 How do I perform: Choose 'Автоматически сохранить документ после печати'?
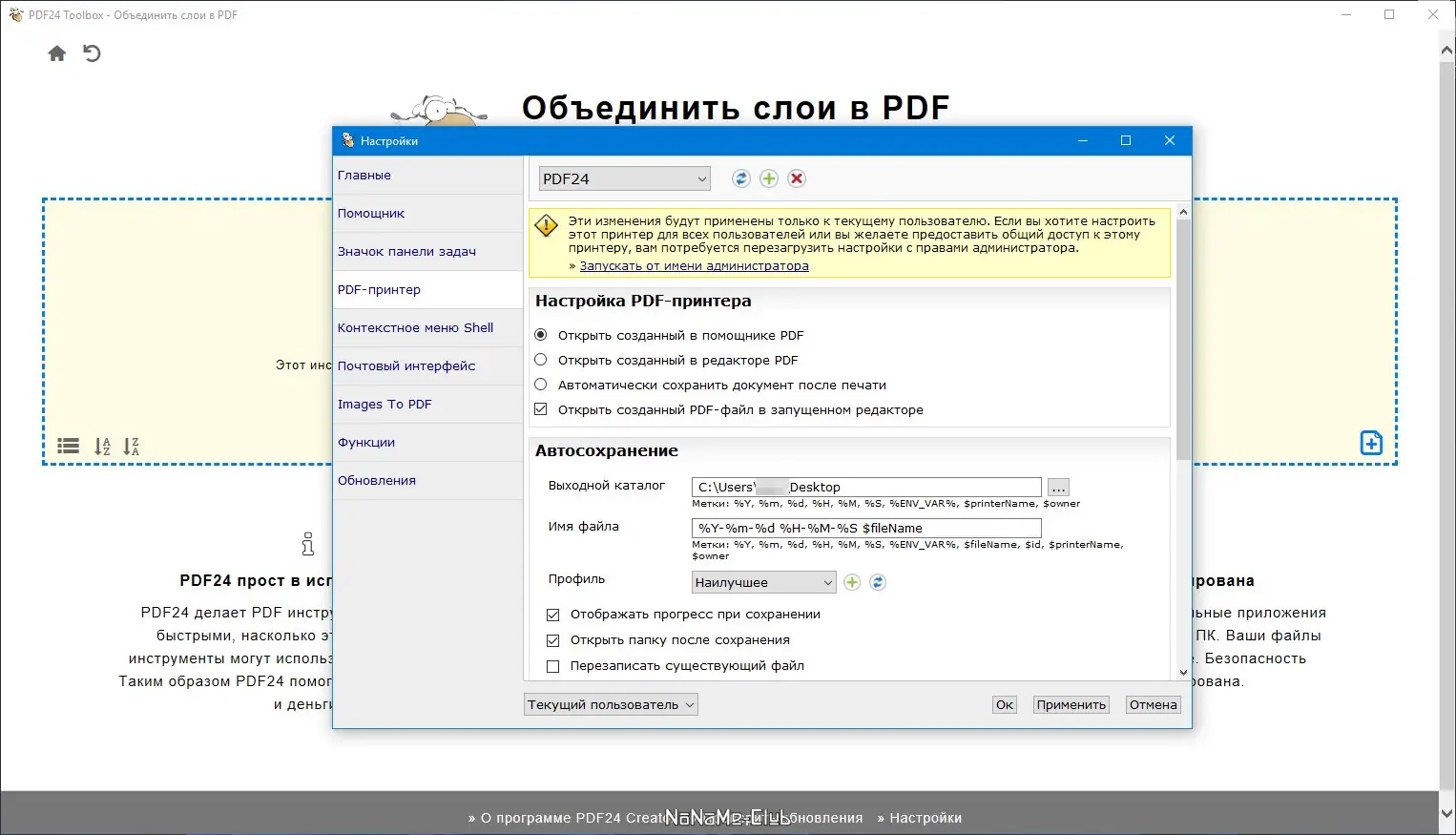point(541,385)
